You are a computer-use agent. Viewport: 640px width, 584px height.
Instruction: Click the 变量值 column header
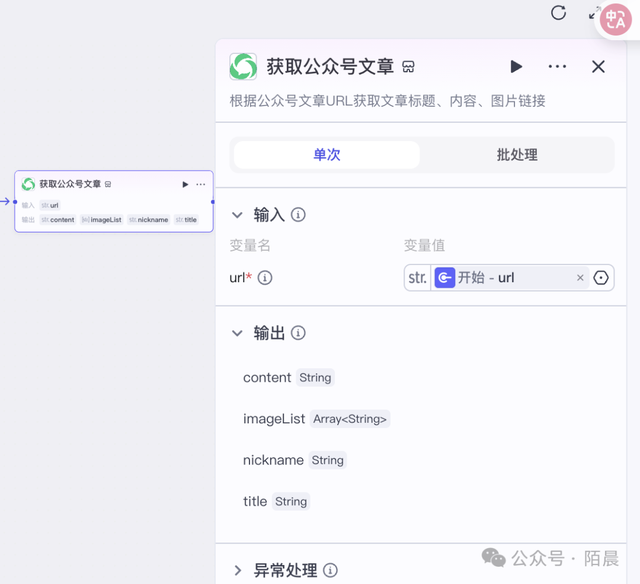click(x=424, y=246)
